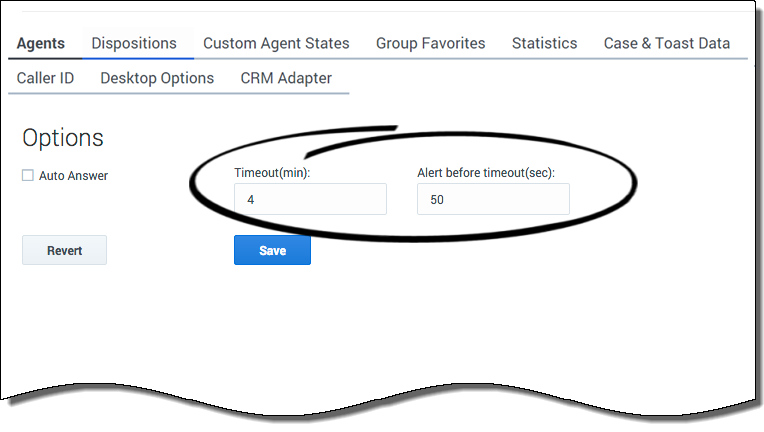Focus the Alert before timeout input field

[x=493, y=199]
